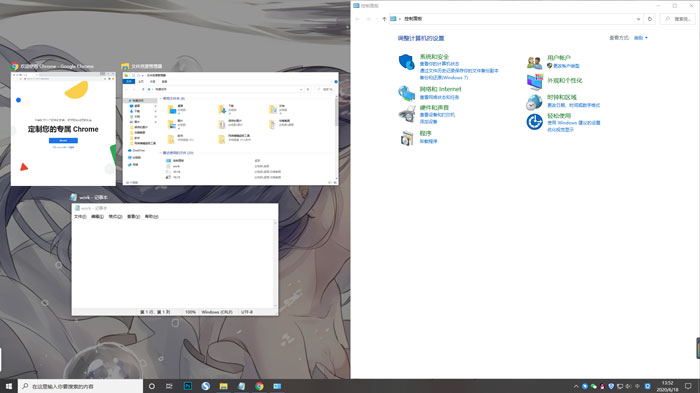Open the 系统和安全 category link

pos(434,57)
